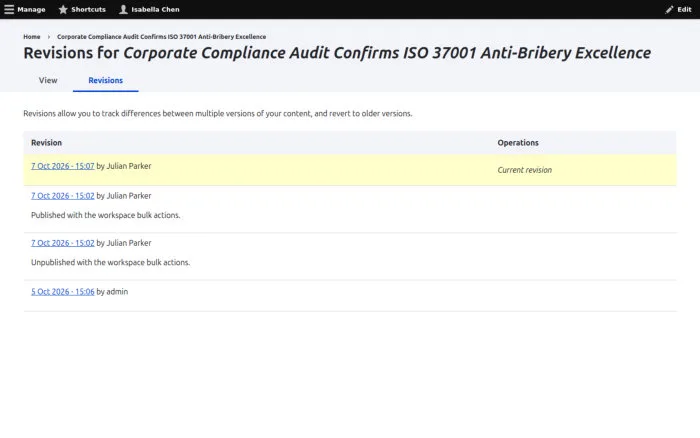Click the Edit pencil icon
Viewport: 700px width, 438px height.
pyautogui.click(x=669, y=9)
